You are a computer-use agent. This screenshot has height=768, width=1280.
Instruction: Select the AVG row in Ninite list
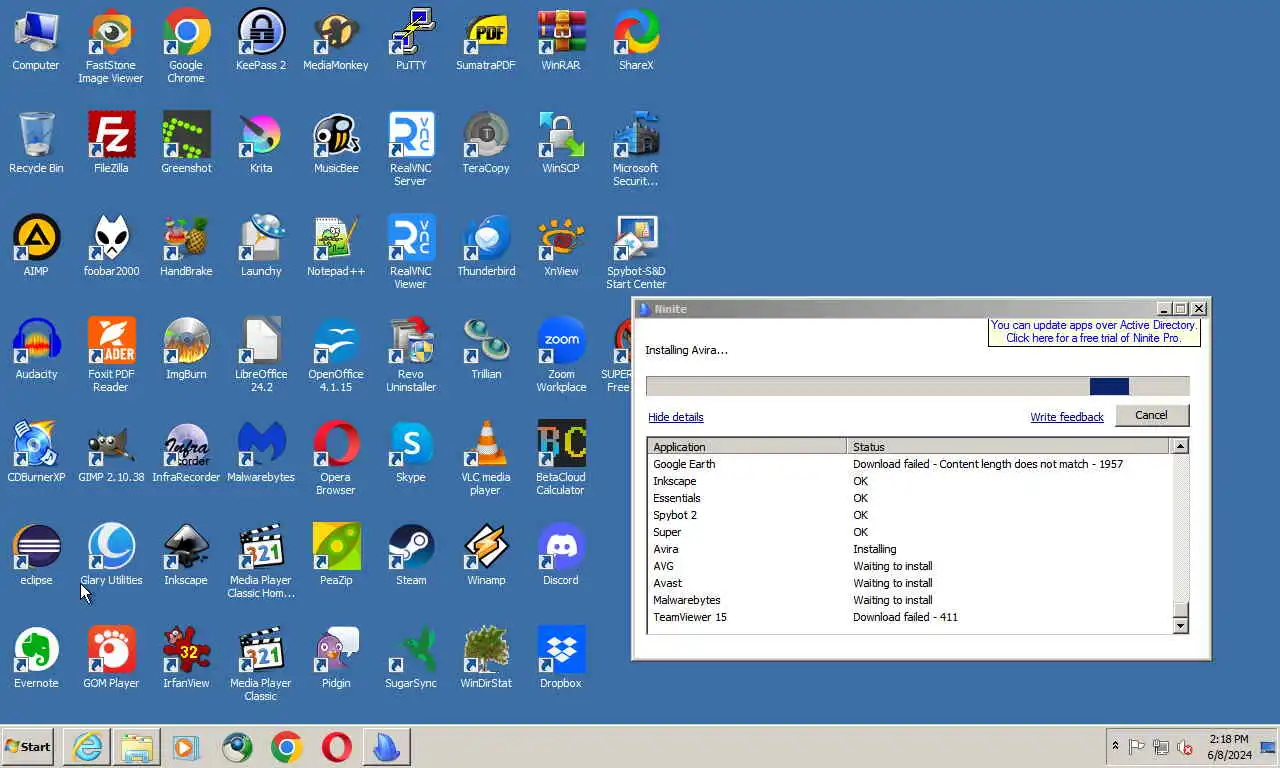click(x=909, y=566)
